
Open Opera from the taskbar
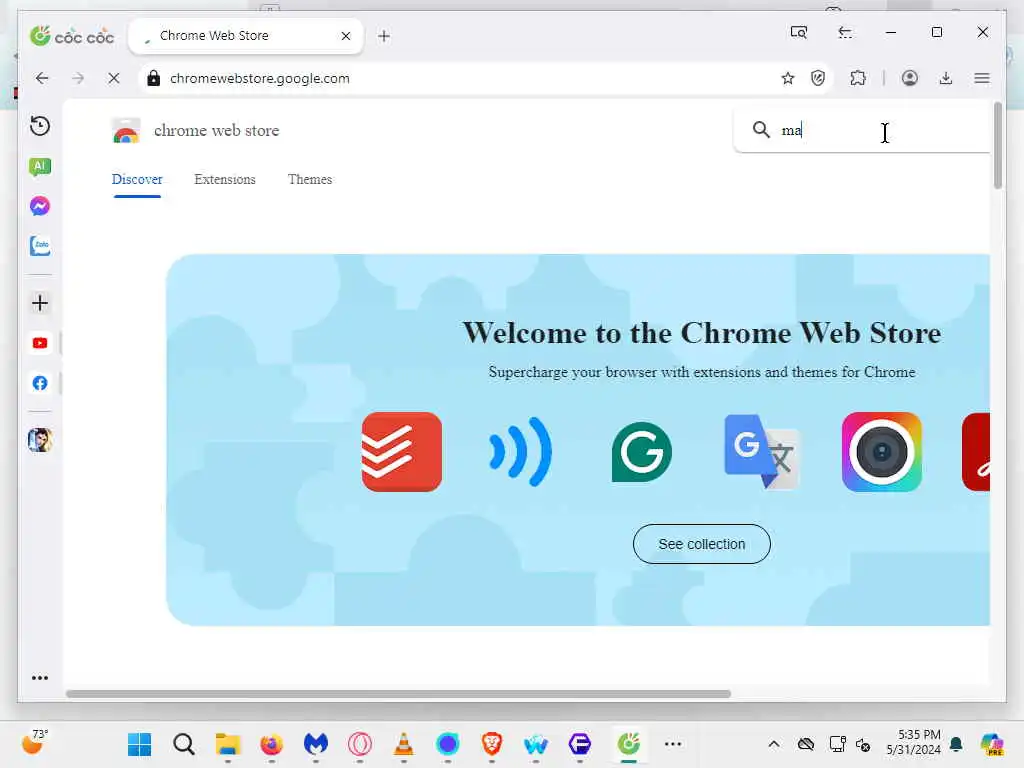360,744
